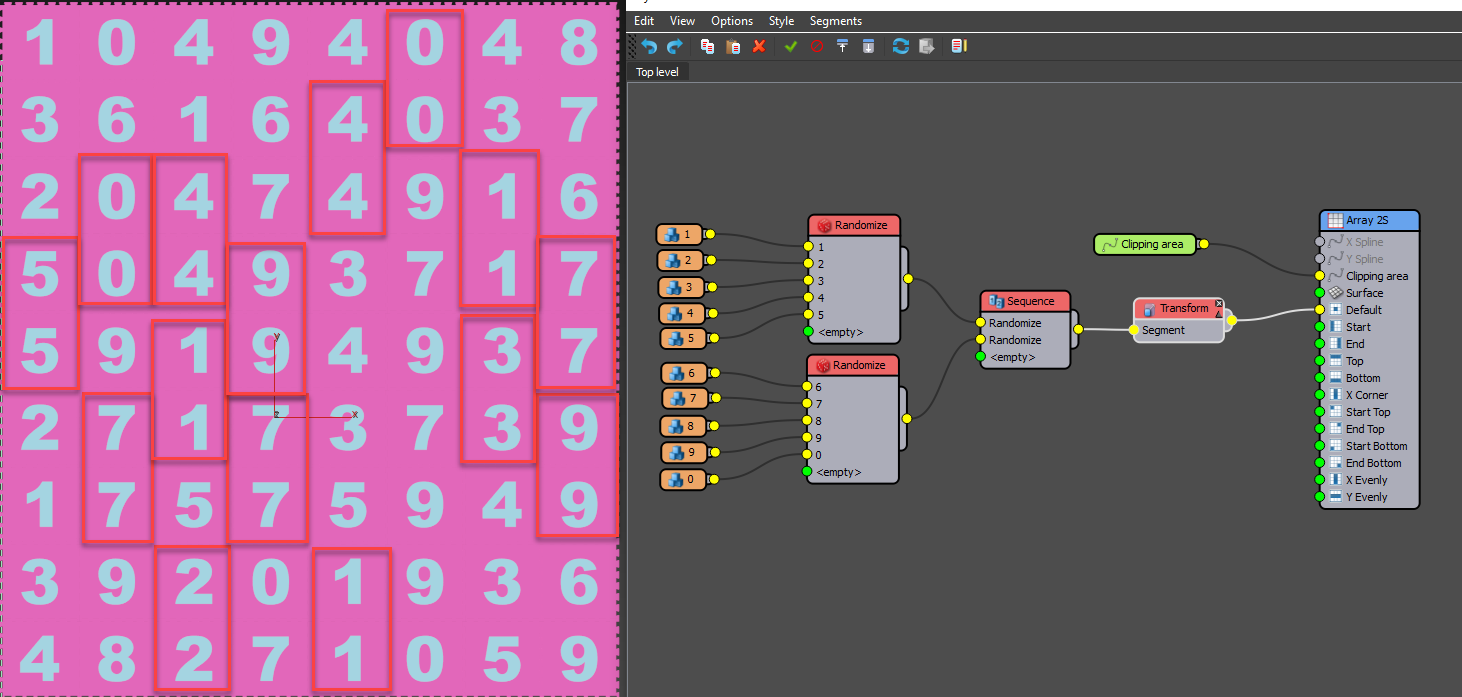Toggle the red disable circle icon
The height and width of the screenshot is (697, 1462).
pyautogui.click(x=817, y=45)
